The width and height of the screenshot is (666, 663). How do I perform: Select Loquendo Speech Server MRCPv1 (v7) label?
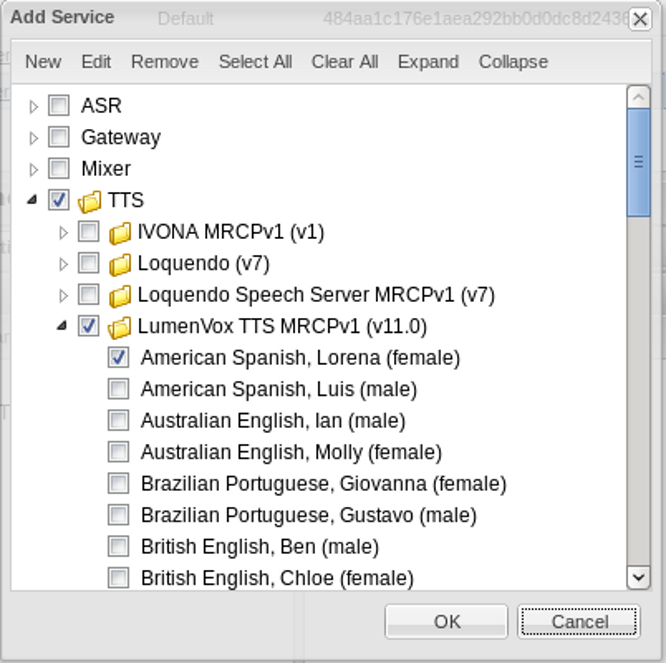(316, 295)
